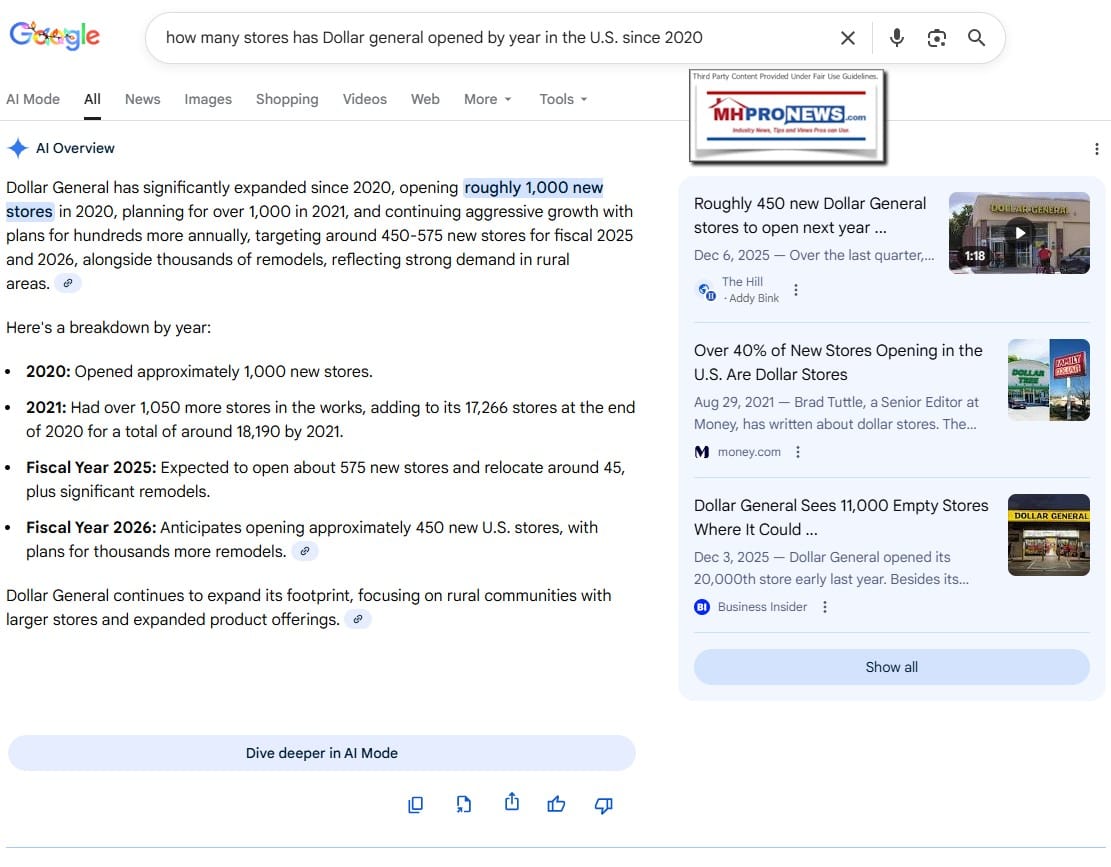The image size is (1111, 867).
Task: Open Dive deeper in AI Mode
Action: click(320, 753)
